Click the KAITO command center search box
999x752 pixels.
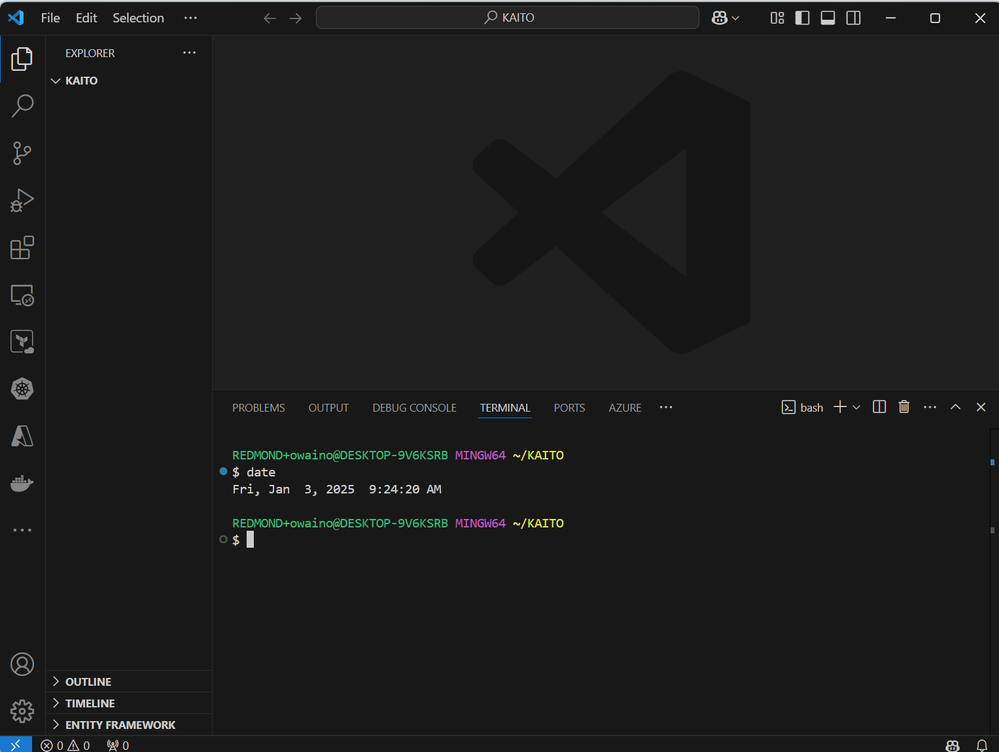point(507,18)
